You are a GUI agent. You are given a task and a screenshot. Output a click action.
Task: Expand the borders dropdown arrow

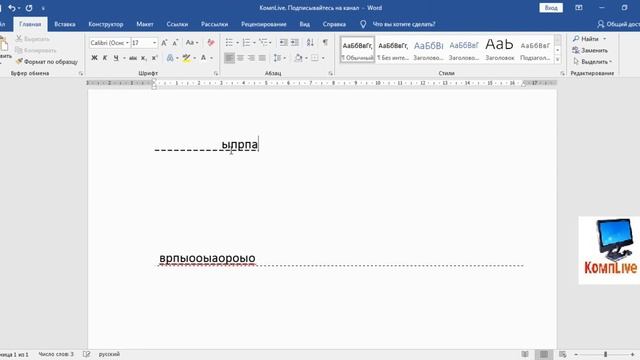pyautogui.click(x=323, y=58)
